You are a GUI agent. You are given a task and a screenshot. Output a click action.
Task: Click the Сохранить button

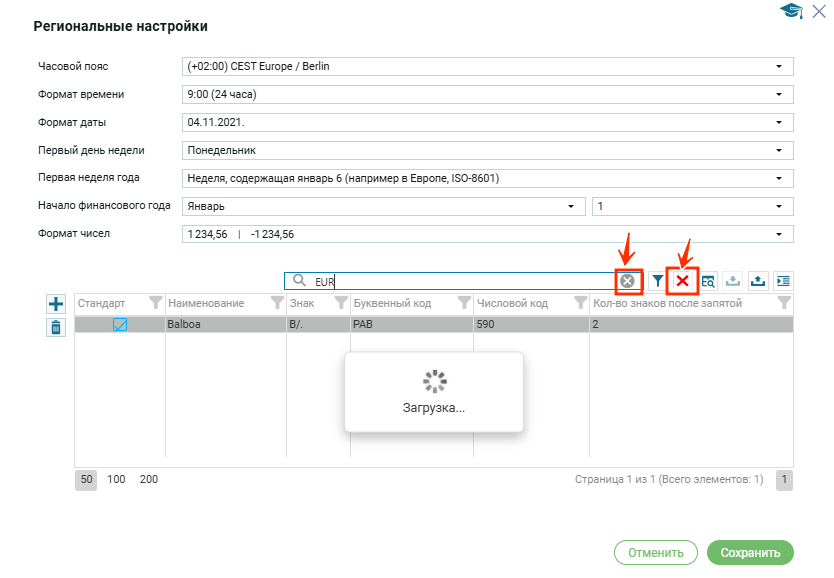click(749, 552)
